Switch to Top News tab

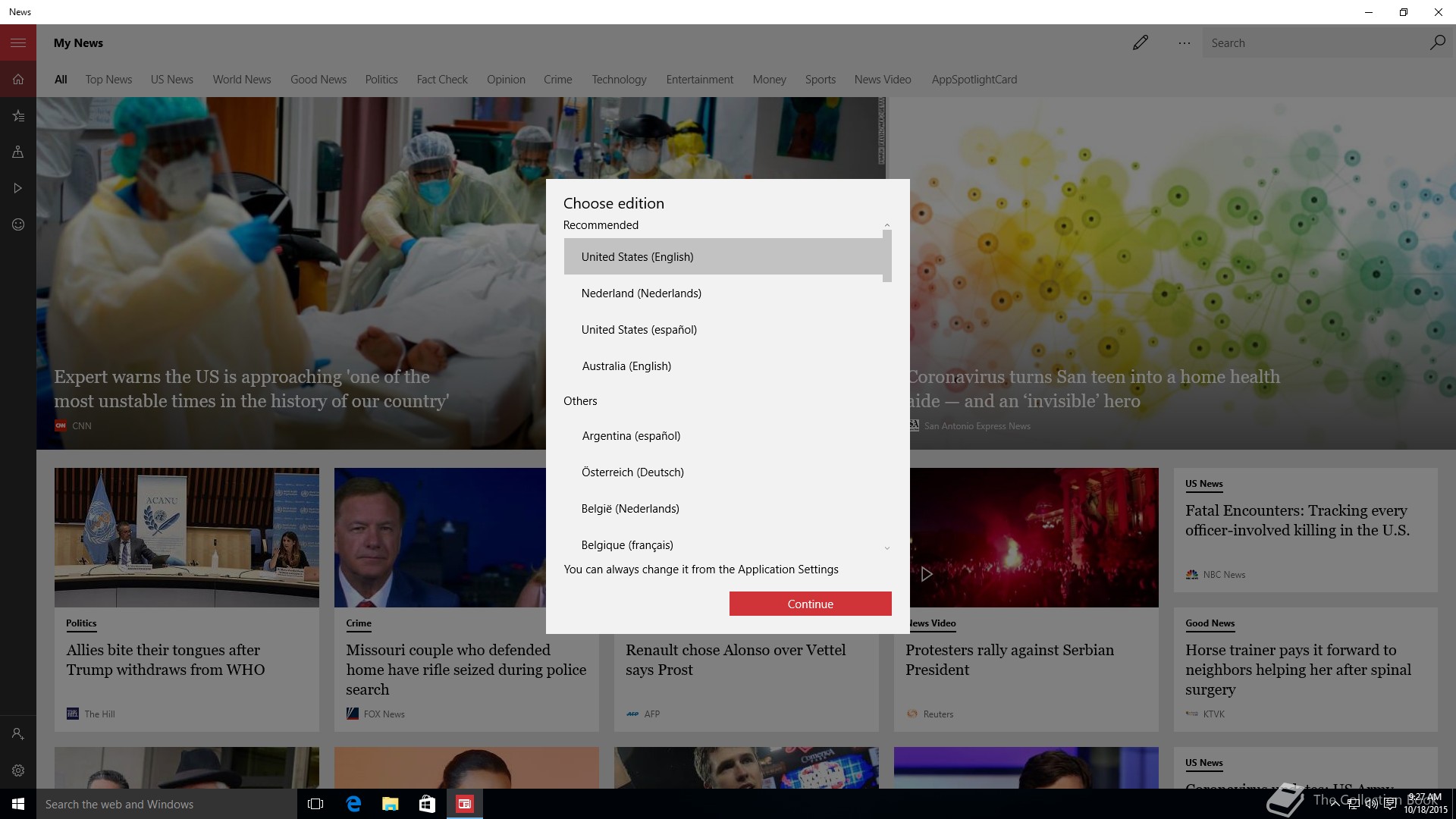(x=108, y=80)
